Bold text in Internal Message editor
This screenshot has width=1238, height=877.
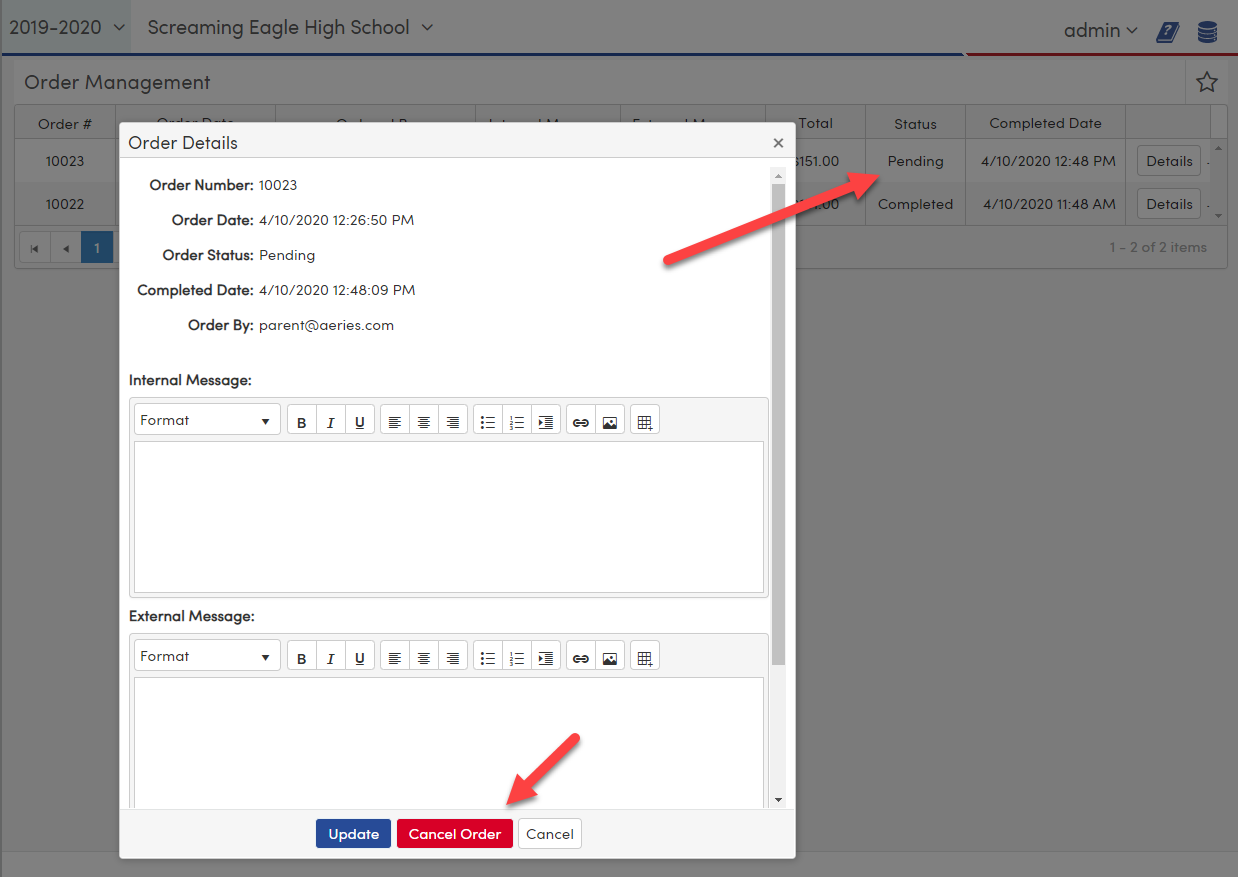(302, 422)
